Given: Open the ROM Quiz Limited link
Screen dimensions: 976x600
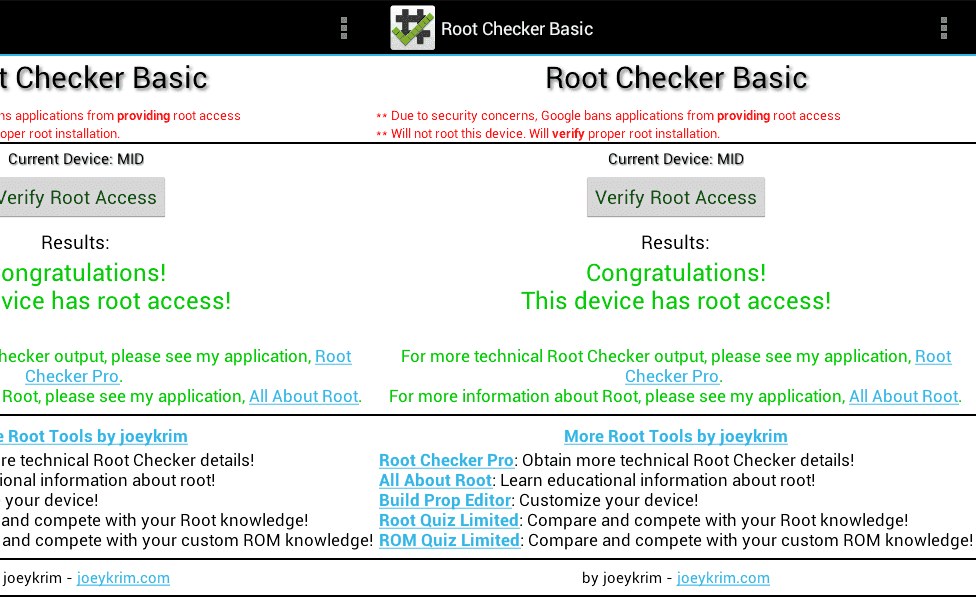Looking at the screenshot, I should click(x=449, y=540).
